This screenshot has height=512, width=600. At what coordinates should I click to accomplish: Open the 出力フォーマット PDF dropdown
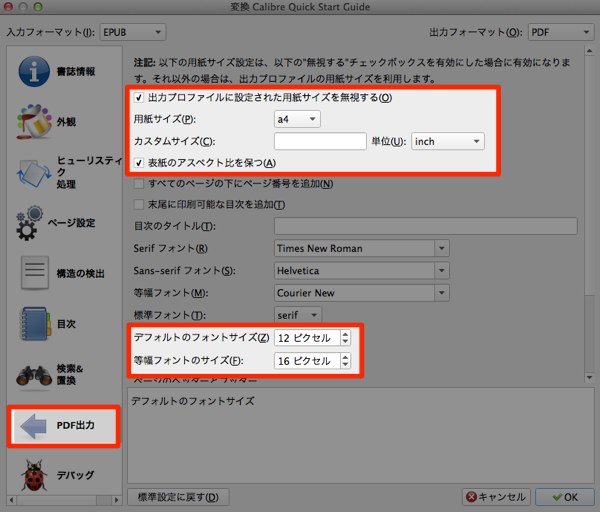[x=561, y=32]
